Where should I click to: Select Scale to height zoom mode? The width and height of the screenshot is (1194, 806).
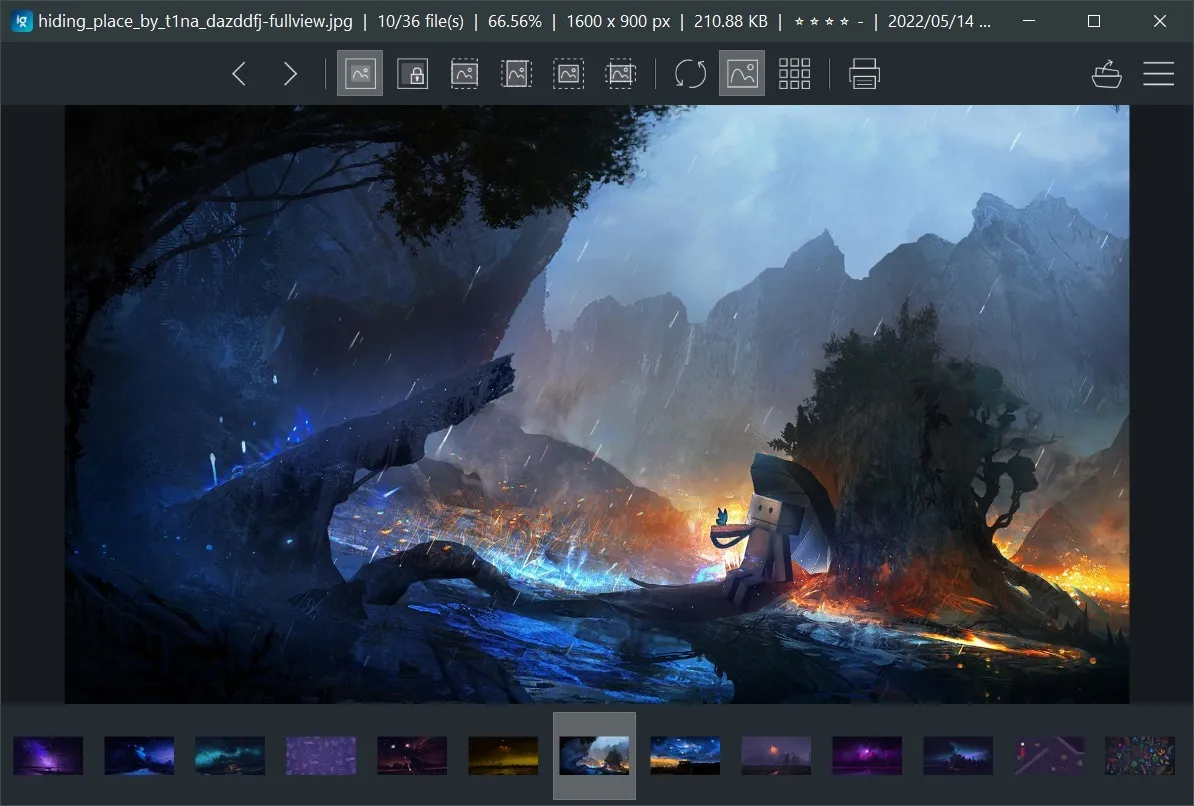click(516, 74)
